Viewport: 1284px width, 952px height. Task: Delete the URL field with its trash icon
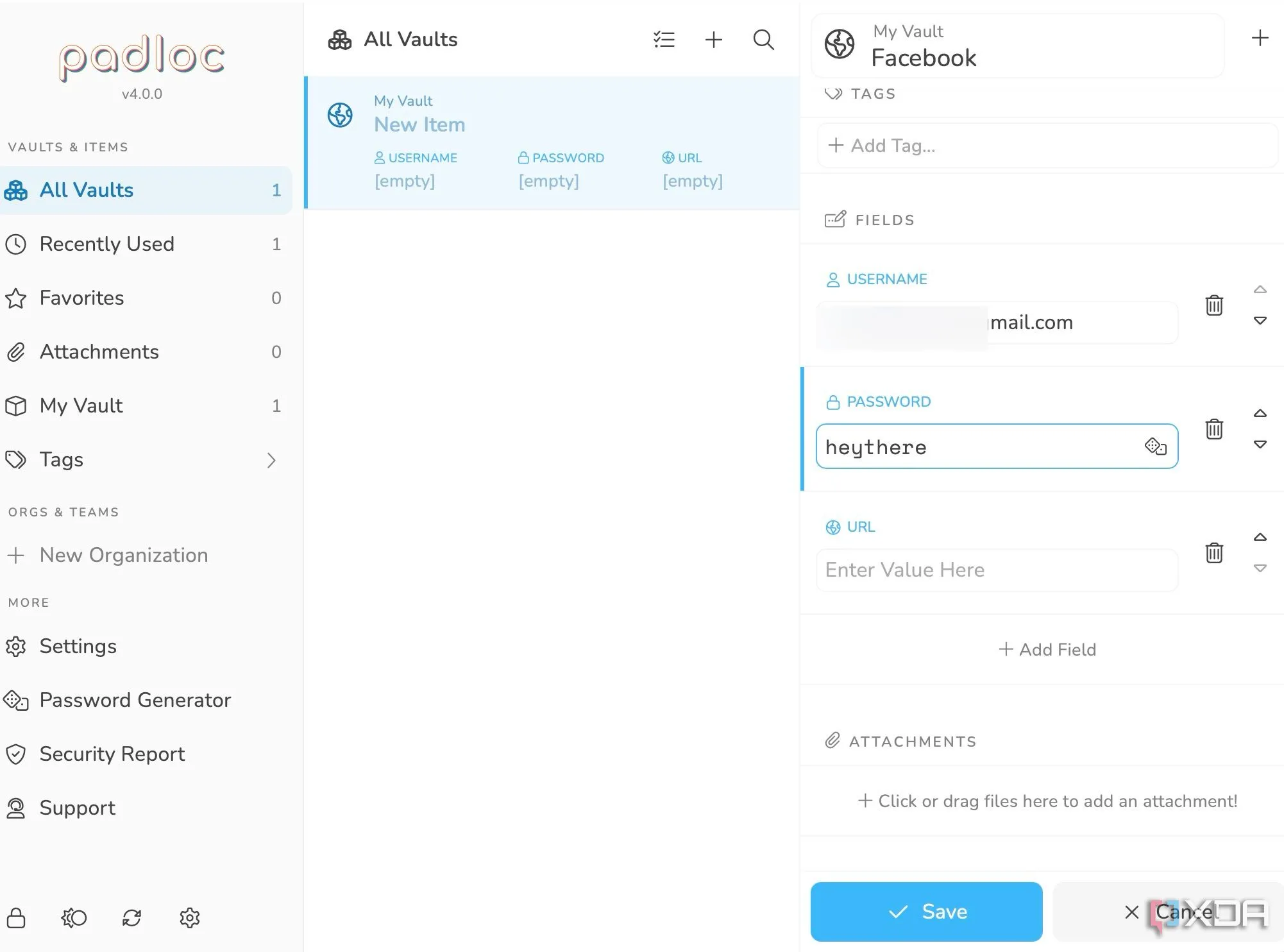(x=1213, y=553)
